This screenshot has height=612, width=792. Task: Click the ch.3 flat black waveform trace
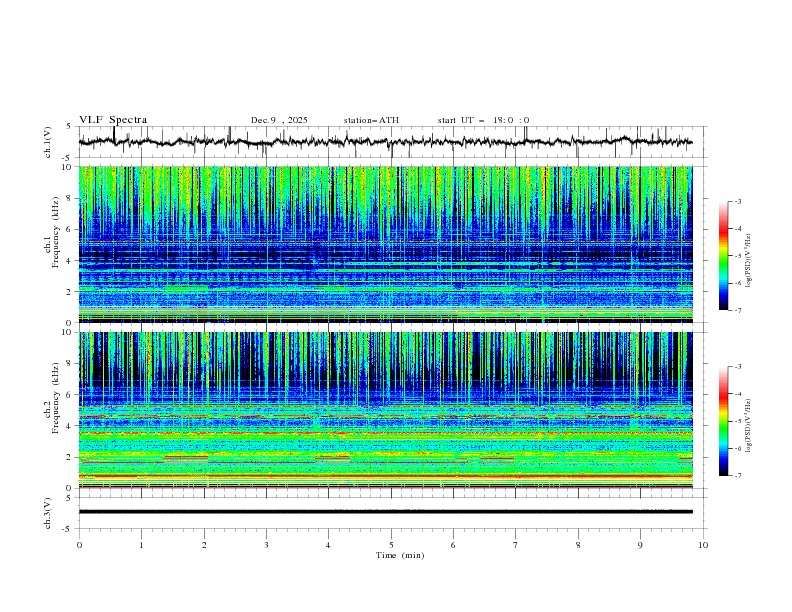point(385,512)
